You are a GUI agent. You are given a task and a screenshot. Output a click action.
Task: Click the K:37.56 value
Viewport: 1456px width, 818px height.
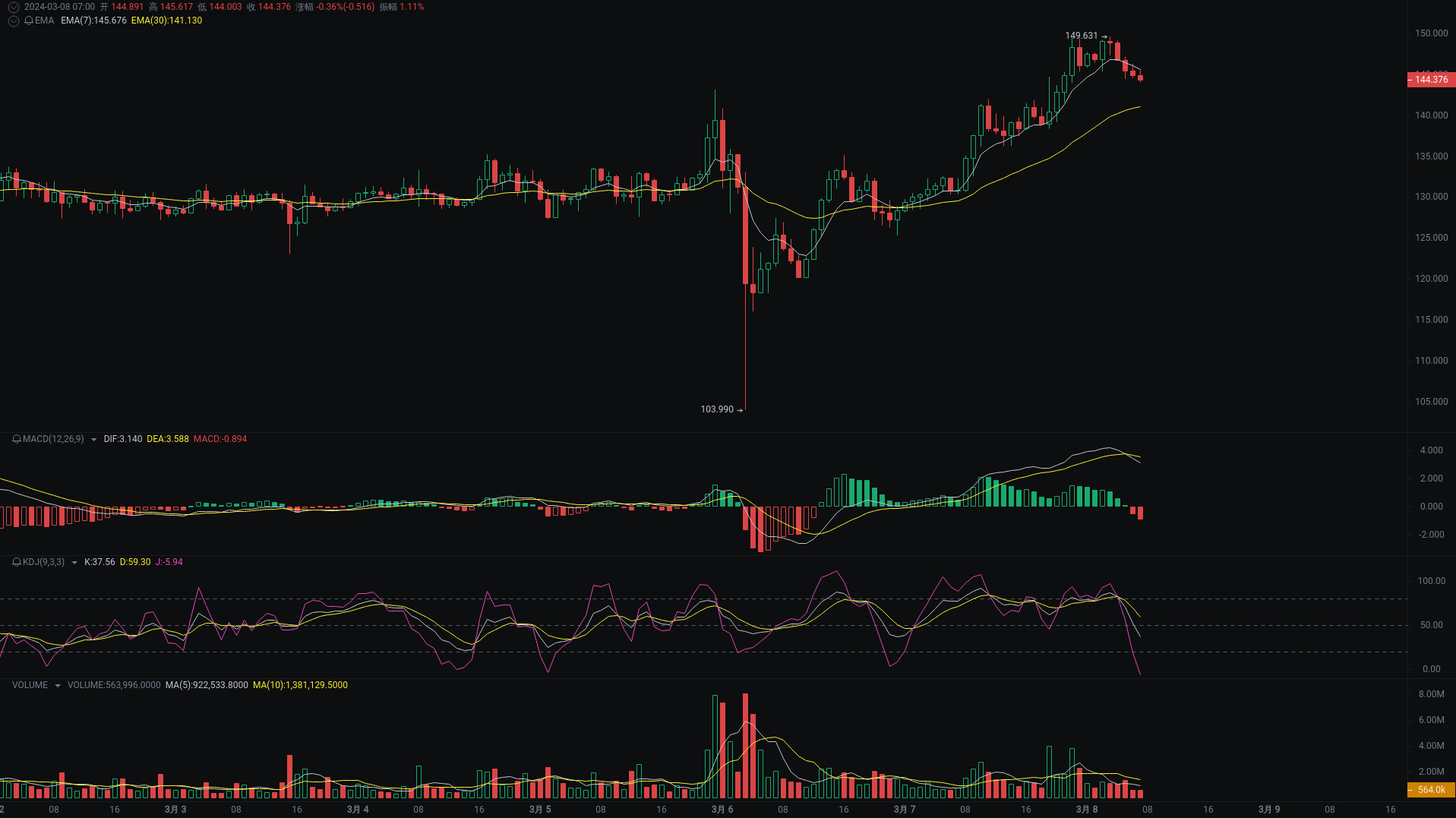pos(99,562)
